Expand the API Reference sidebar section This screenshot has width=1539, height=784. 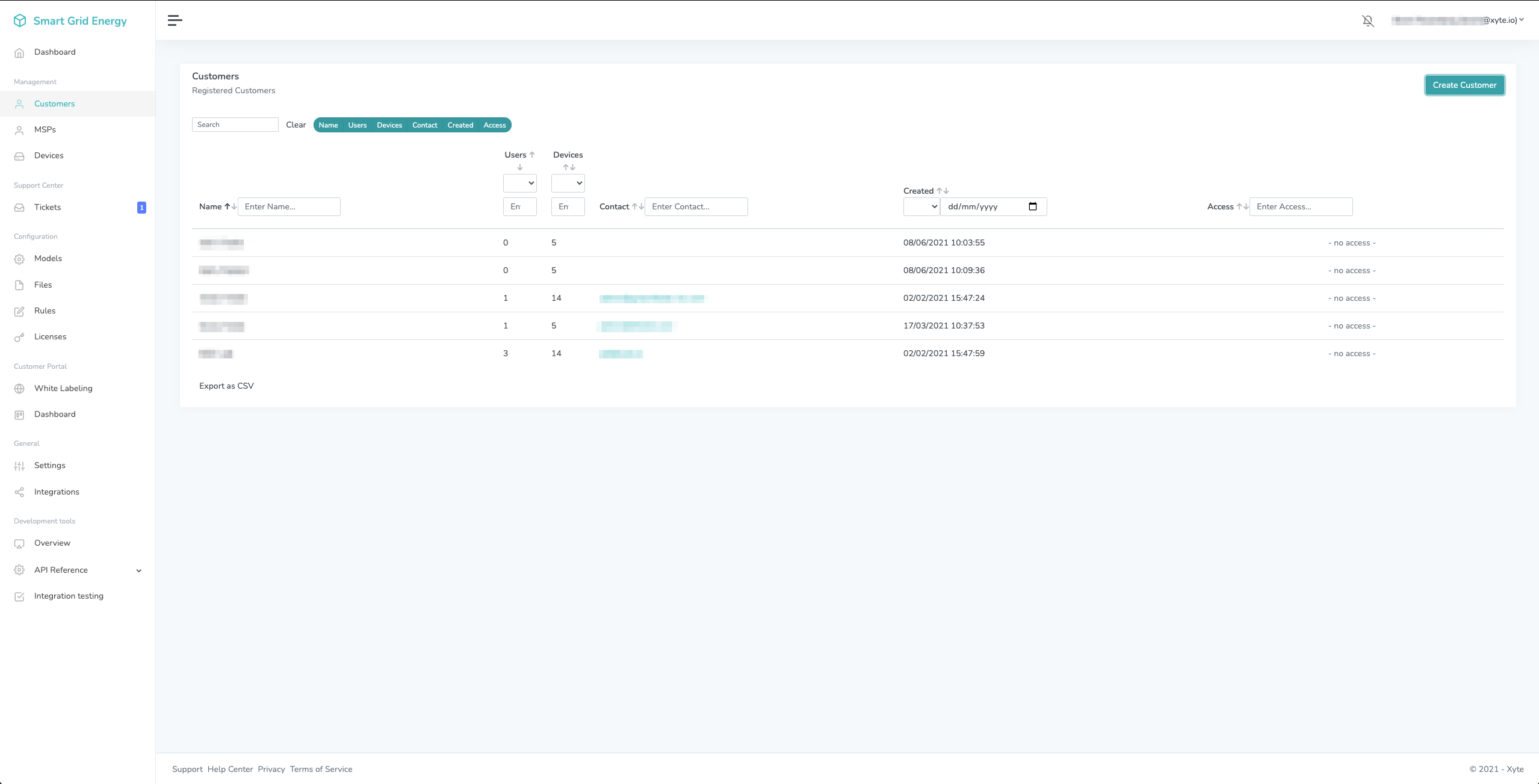138,570
